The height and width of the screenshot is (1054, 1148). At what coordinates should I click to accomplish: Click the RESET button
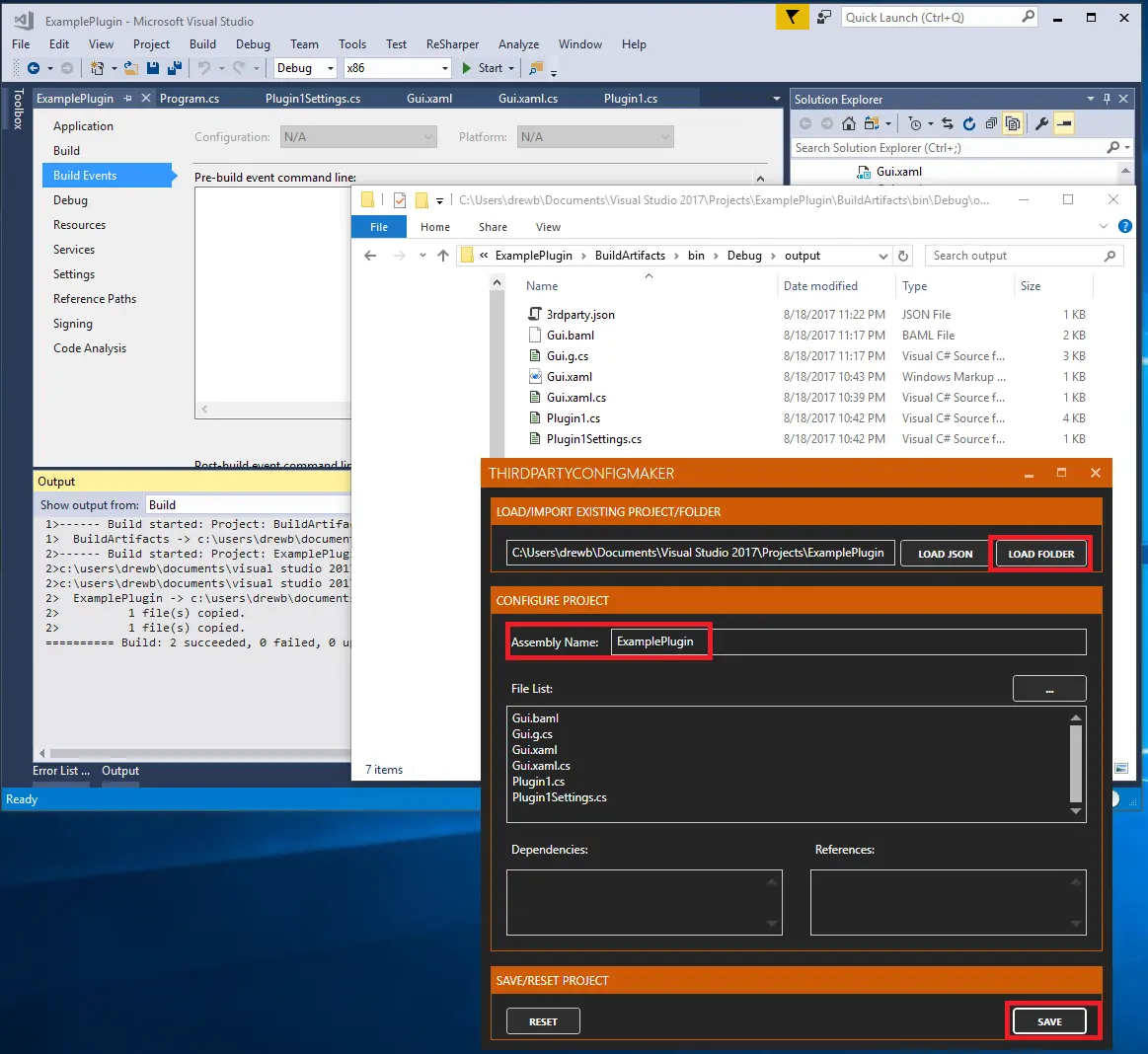click(543, 1021)
